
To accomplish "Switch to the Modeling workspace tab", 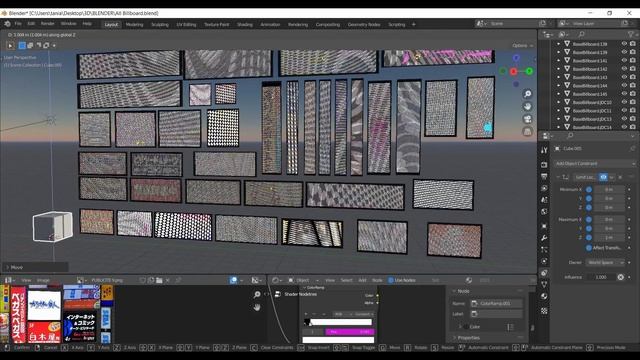I will pyautogui.click(x=134, y=24).
